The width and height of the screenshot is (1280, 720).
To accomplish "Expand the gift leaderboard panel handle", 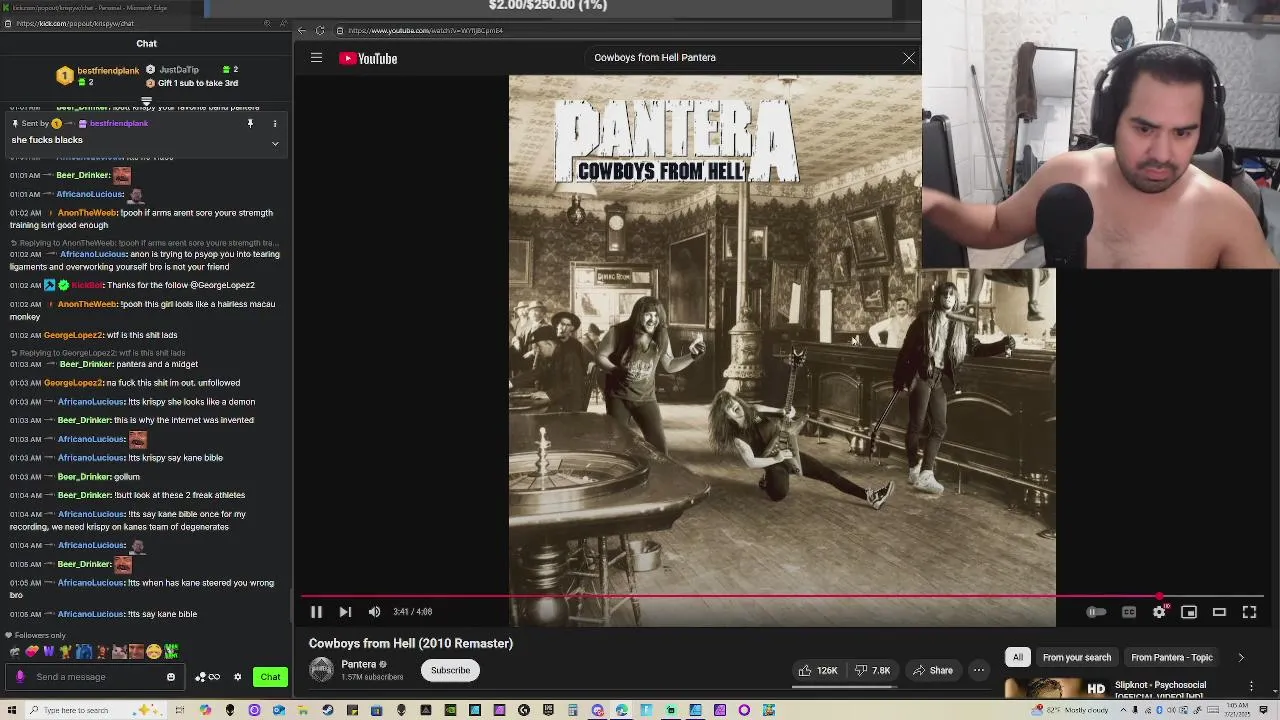I will coord(146,101).
